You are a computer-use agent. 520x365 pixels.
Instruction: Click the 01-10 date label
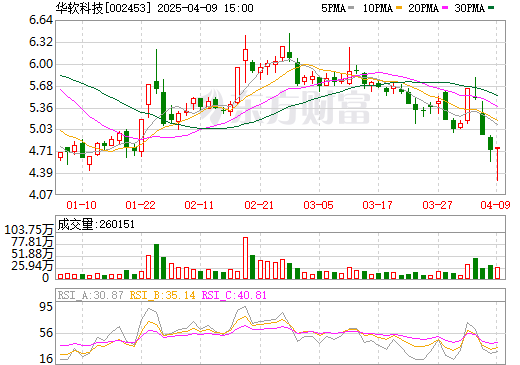pos(81,205)
